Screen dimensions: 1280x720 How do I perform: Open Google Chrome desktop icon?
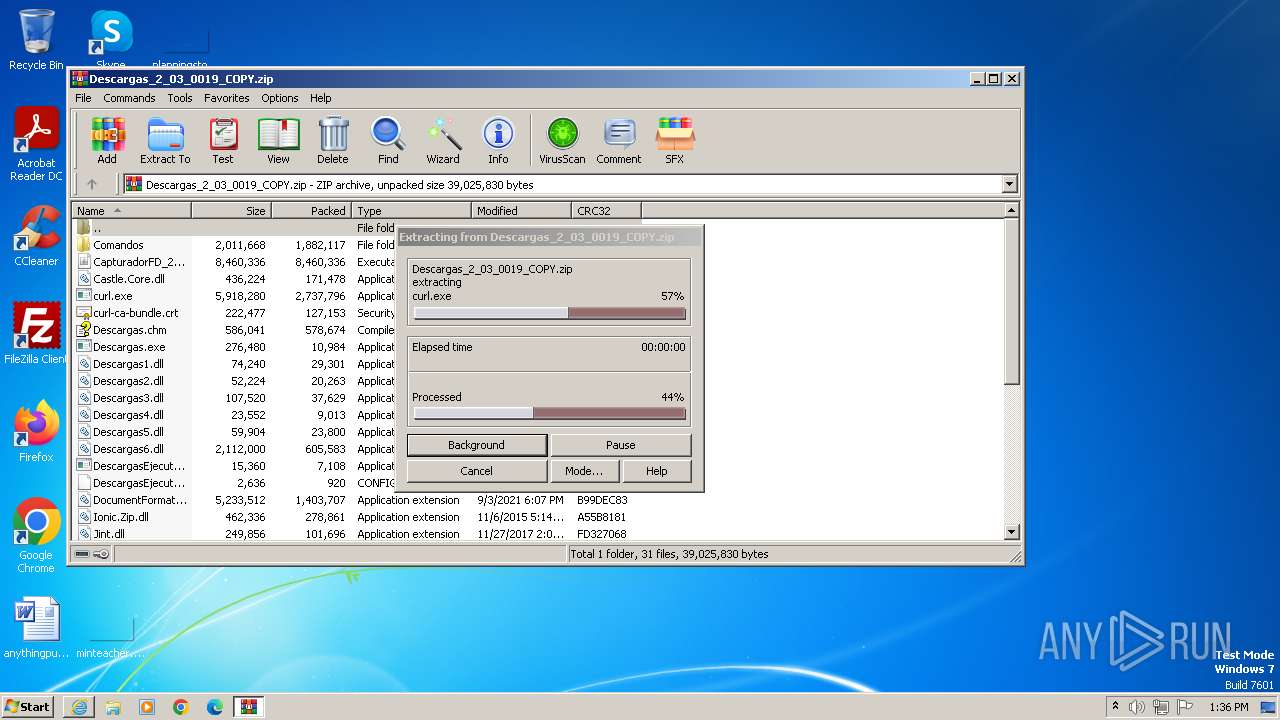pyautogui.click(x=36, y=535)
